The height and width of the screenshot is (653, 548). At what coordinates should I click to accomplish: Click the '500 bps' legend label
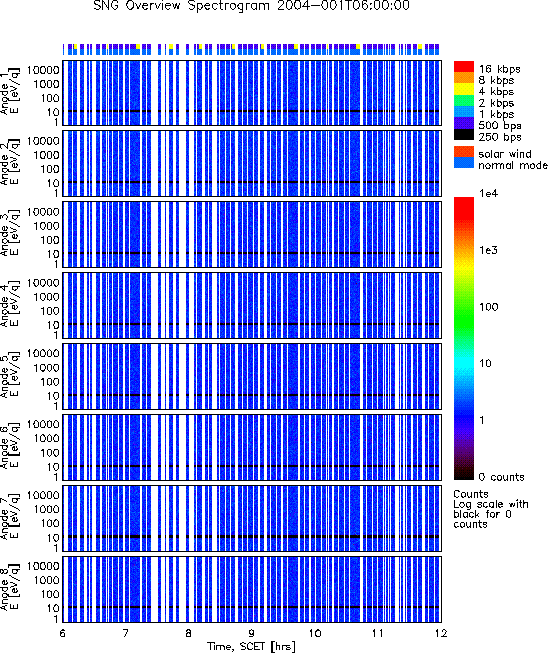pyautogui.click(x=500, y=125)
